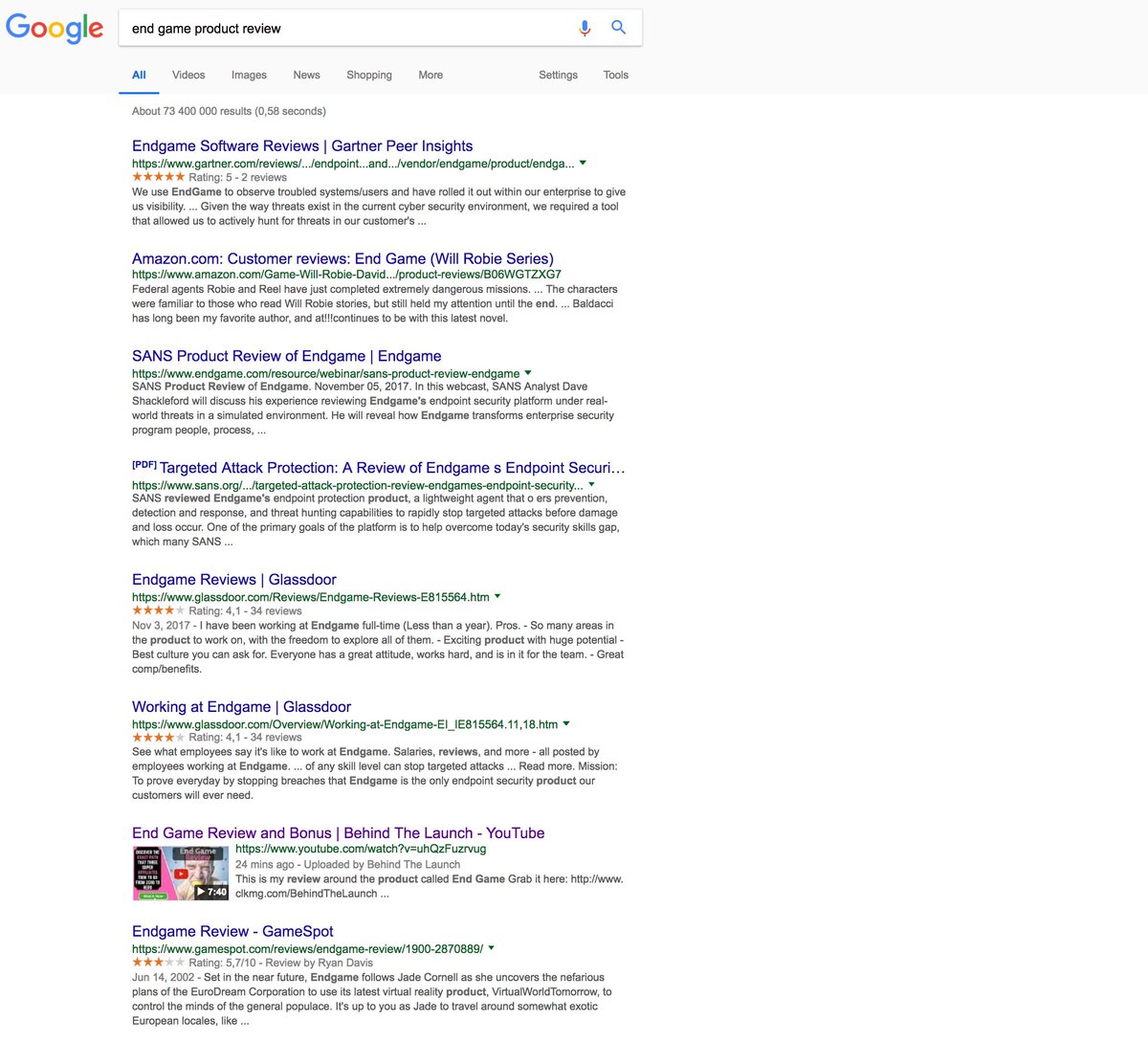Open the Endgame Review GameSpot link
This screenshot has width=1148, height=1041.
point(232,930)
